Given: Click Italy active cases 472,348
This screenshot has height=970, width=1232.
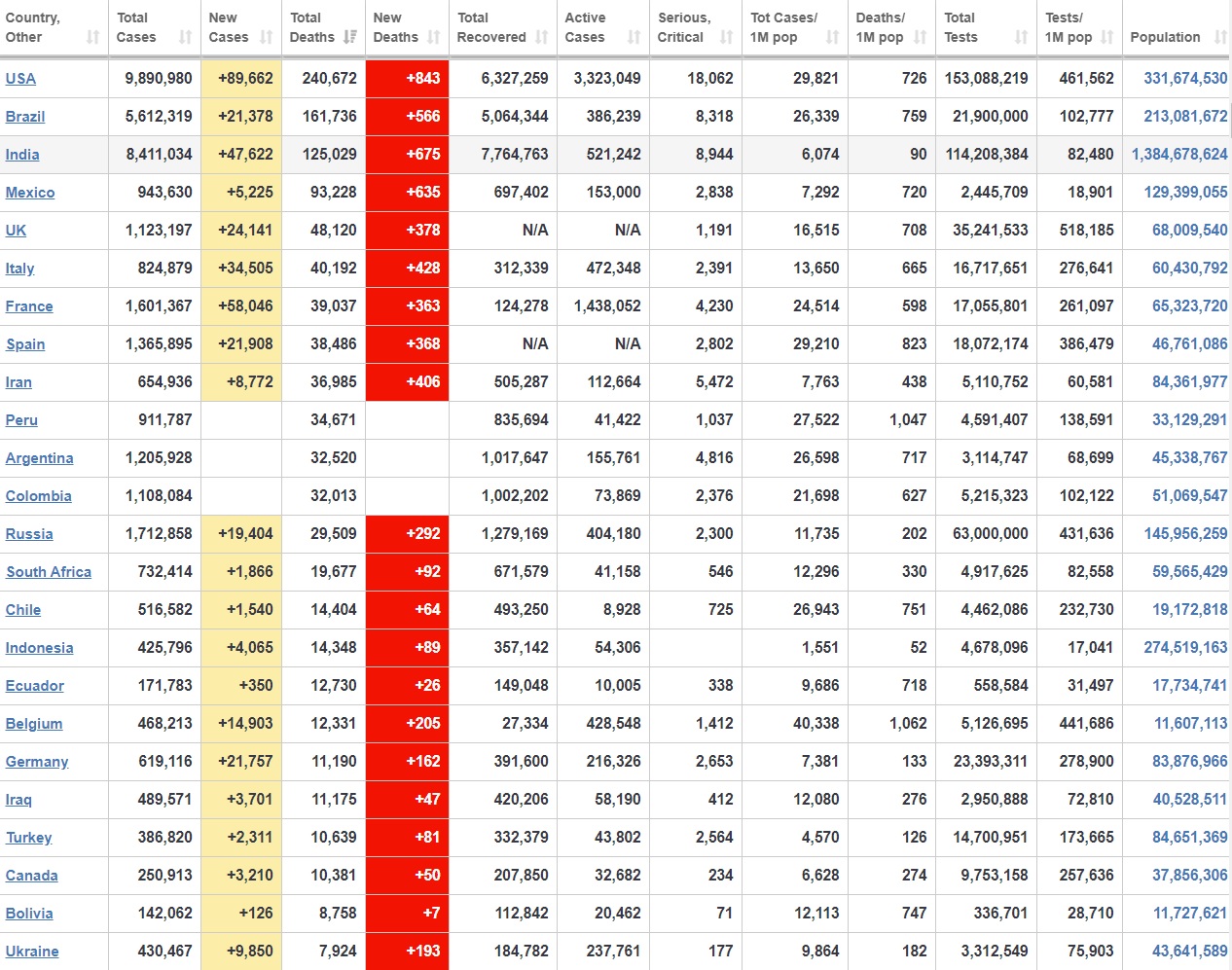Looking at the screenshot, I should coord(613,268).
